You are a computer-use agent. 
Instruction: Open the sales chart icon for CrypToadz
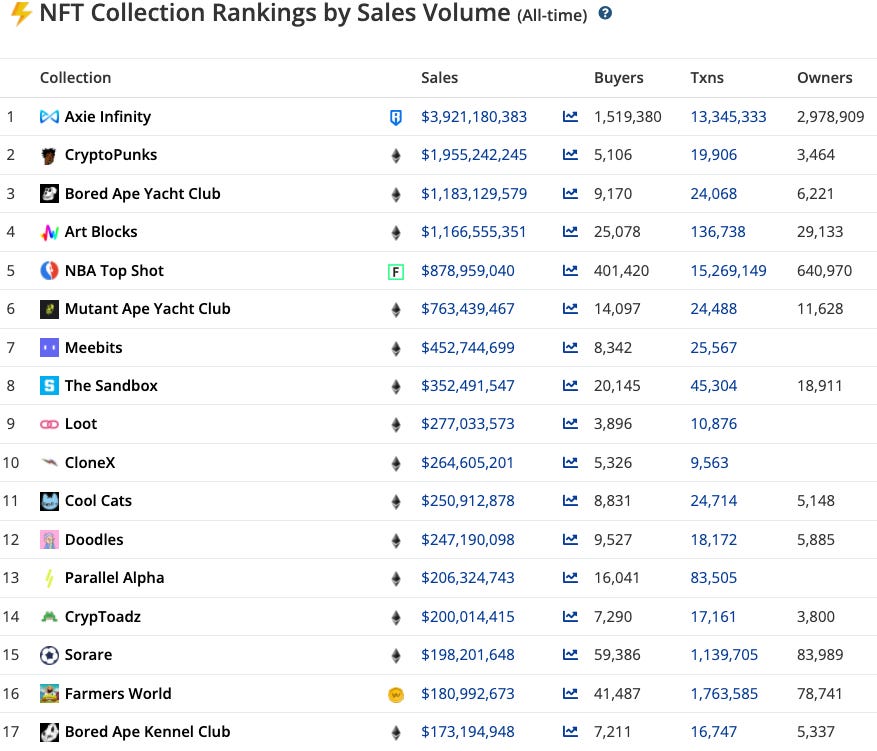(x=570, y=617)
